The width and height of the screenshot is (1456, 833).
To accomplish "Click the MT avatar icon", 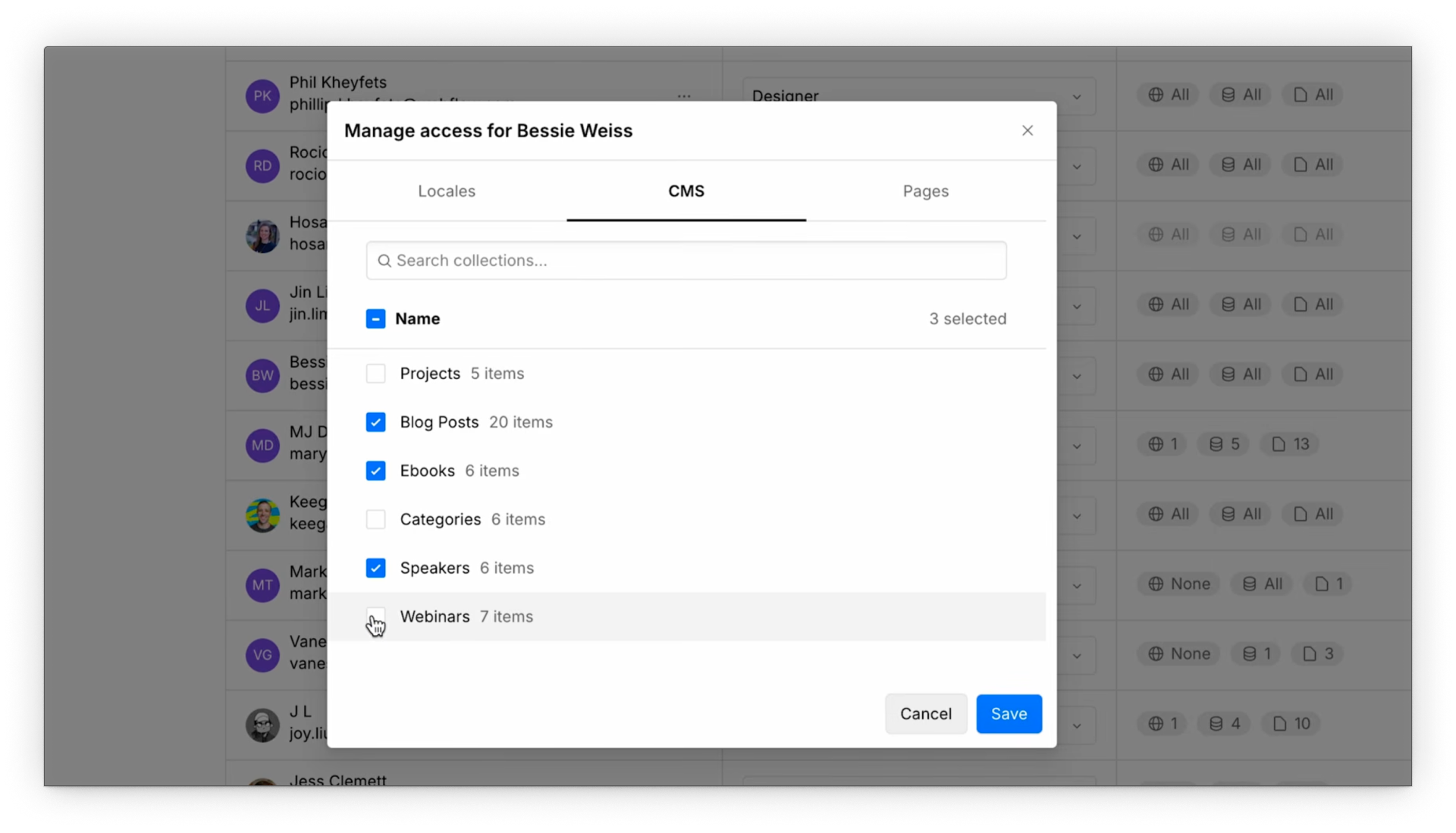I will coord(262,584).
